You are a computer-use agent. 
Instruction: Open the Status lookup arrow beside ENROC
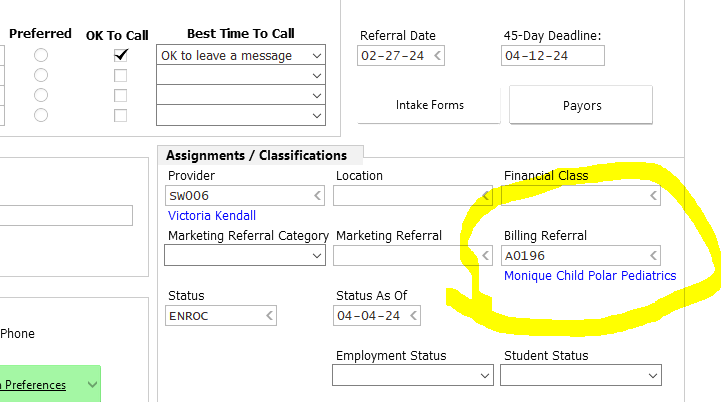[x=270, y=316]
